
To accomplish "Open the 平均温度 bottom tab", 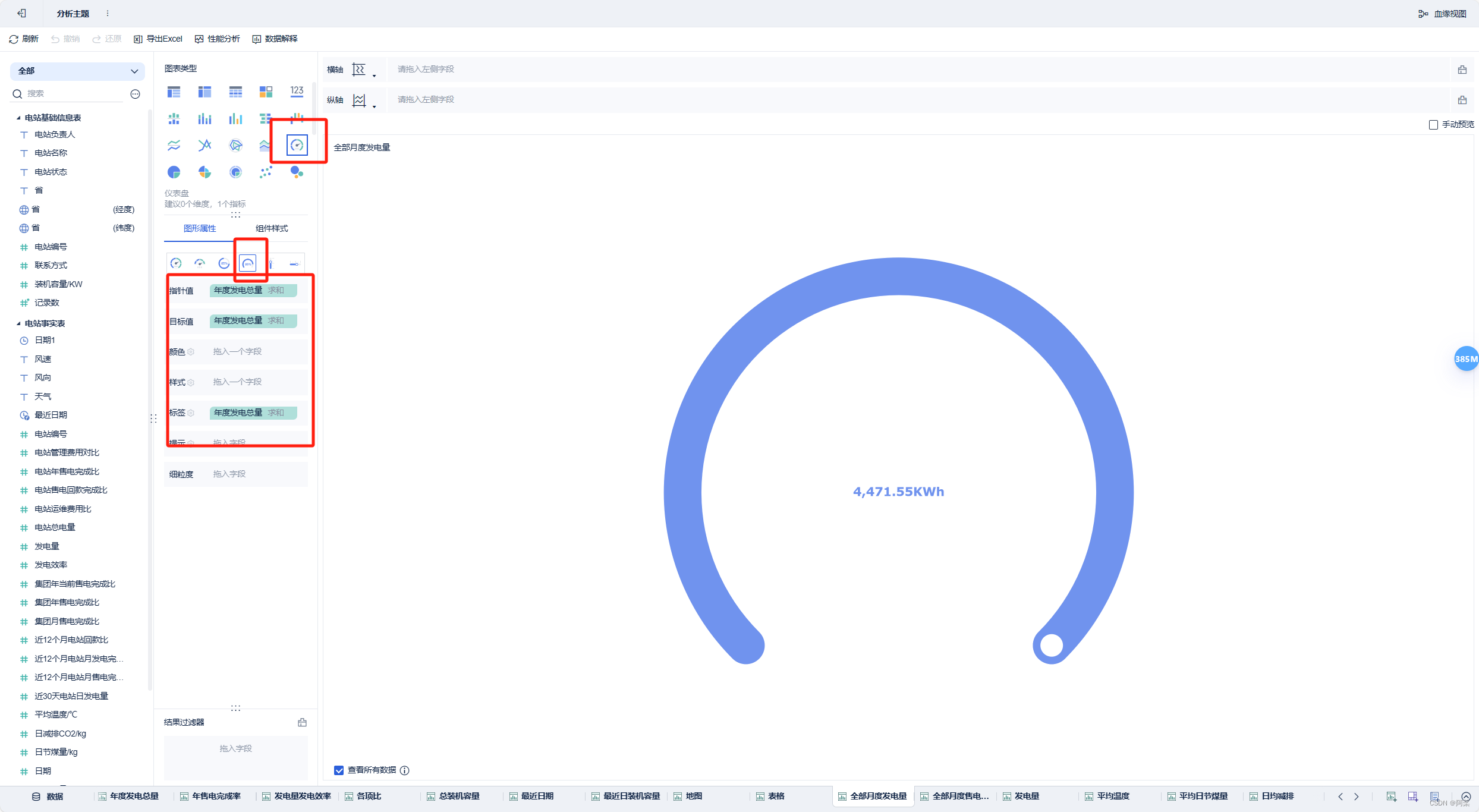I will pos(1107,797).
